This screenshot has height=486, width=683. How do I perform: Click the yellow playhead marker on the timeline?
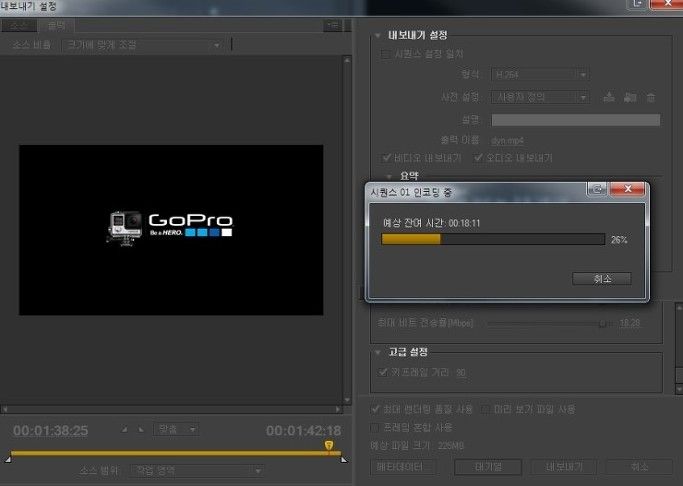point(329,445)
